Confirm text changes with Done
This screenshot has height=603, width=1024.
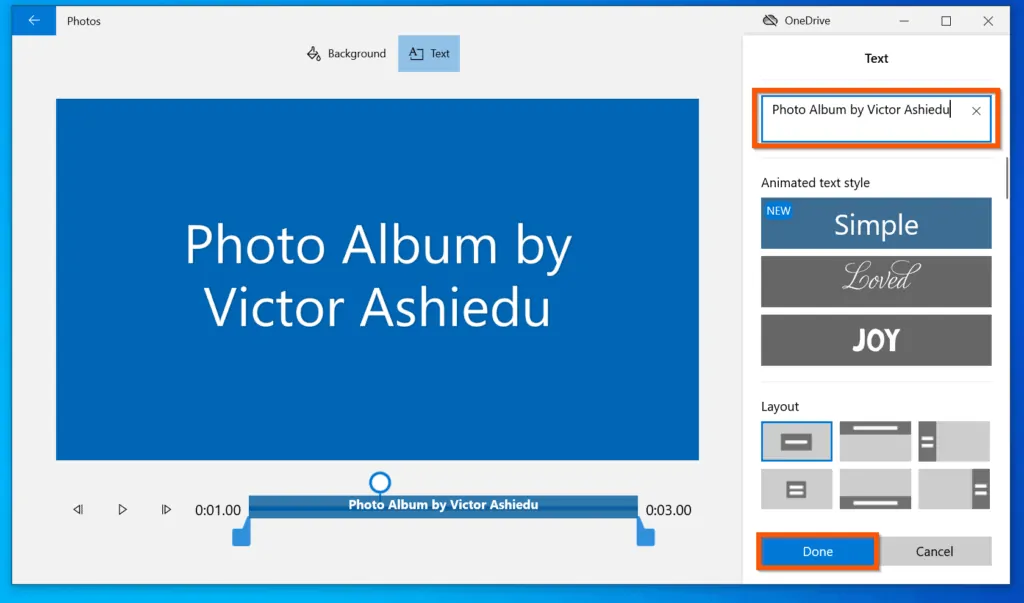(x=817, y=551)
